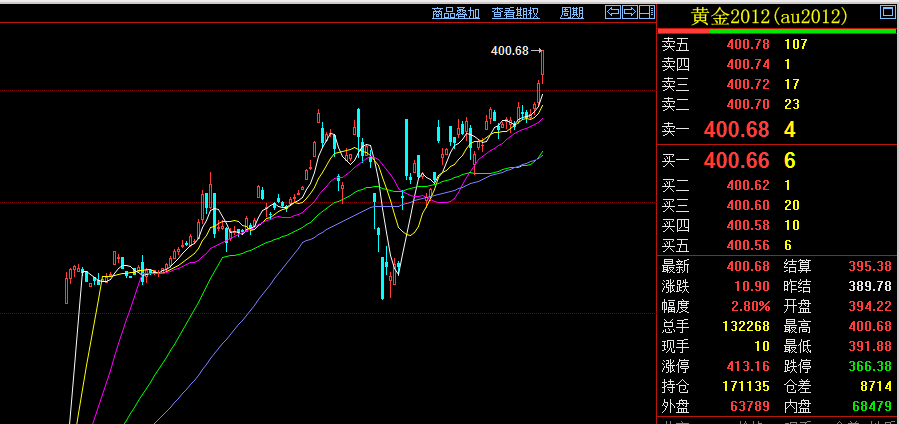Toggle the side panel layout icon

click(645, 12)
